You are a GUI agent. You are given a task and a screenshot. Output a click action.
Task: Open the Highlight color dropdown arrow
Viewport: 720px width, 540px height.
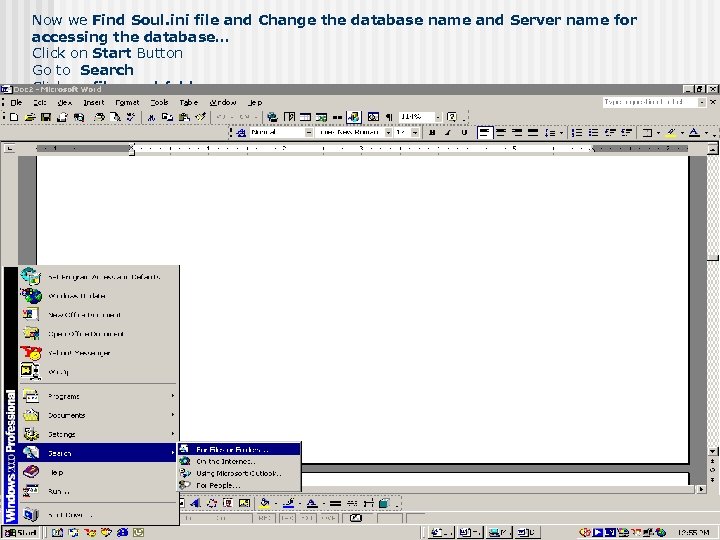point(682,133)
